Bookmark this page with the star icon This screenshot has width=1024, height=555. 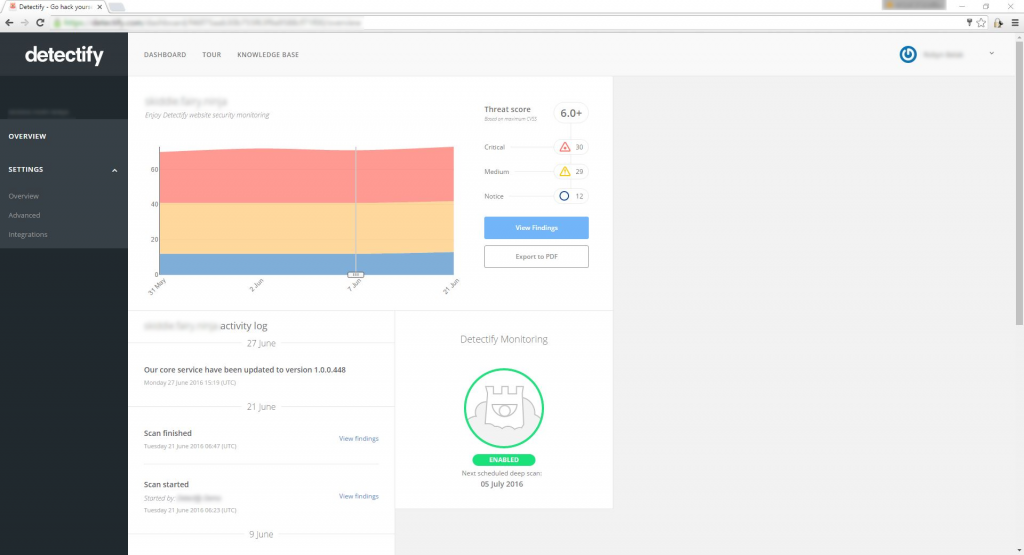pyautogui.click(x=981, y=23)
